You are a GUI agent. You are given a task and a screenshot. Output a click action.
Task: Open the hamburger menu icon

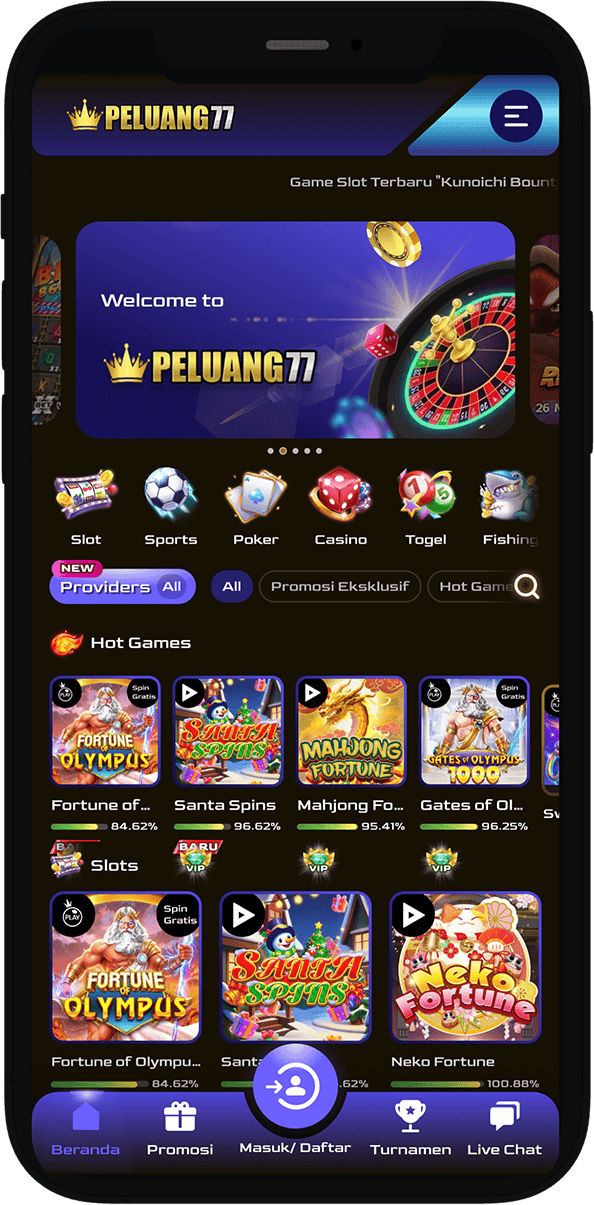click(x=516, y=117)
